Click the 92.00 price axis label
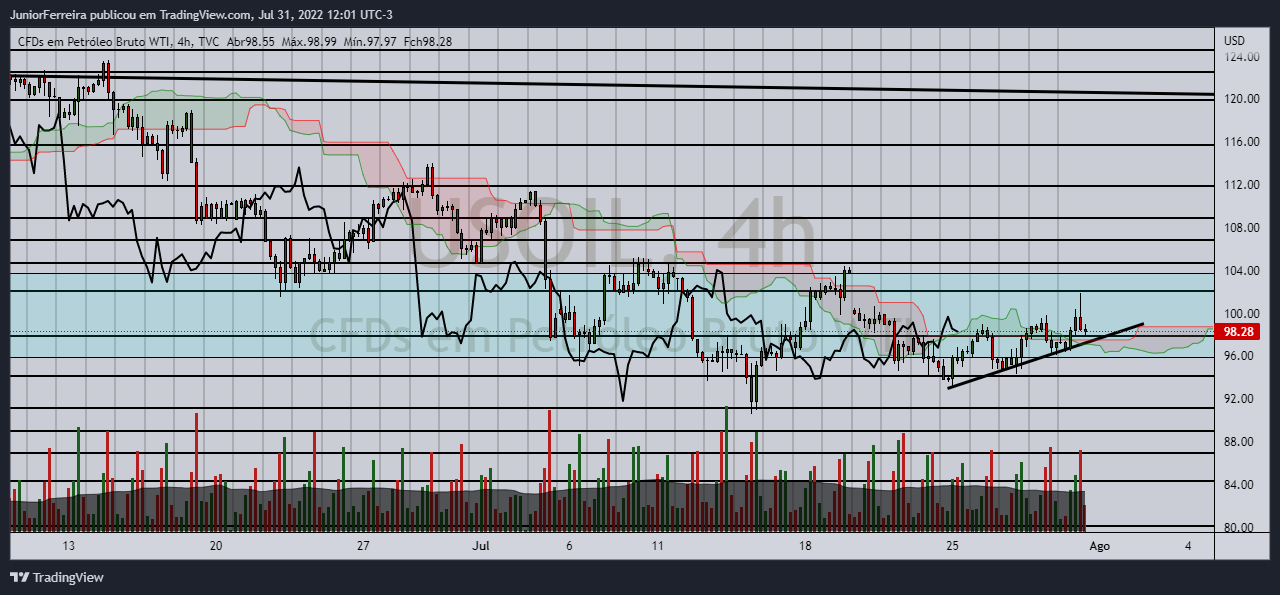Viewport: 1280px width, 595px height. click(x=1241, y=399)
